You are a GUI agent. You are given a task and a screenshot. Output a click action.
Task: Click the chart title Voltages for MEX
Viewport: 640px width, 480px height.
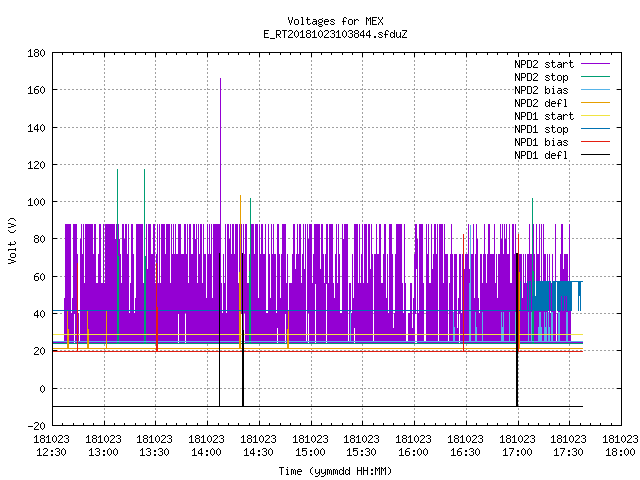pyautogui.click(x=335, y=21)
